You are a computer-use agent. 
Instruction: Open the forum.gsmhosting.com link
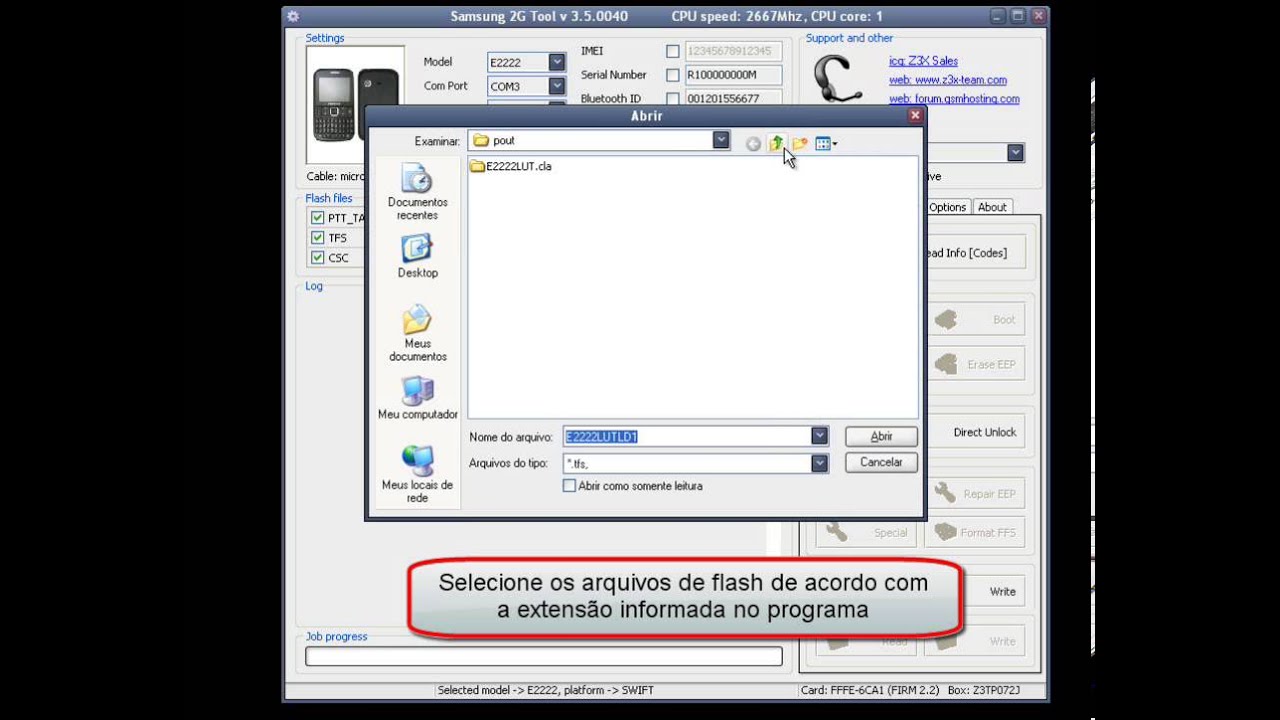954,99
